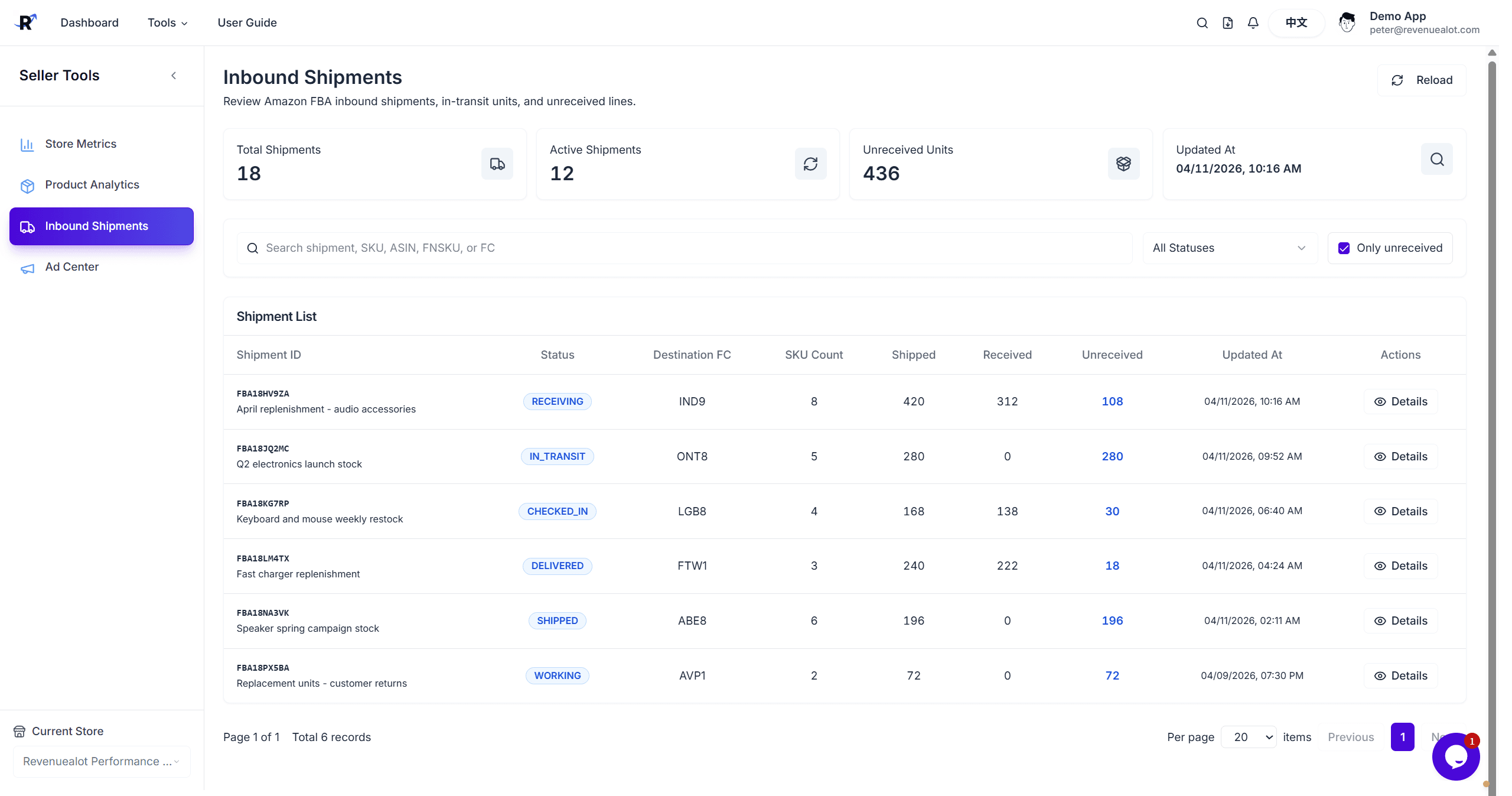Click Destination FC value IND9
This screenshot has height=796, width=1512.
692,402
